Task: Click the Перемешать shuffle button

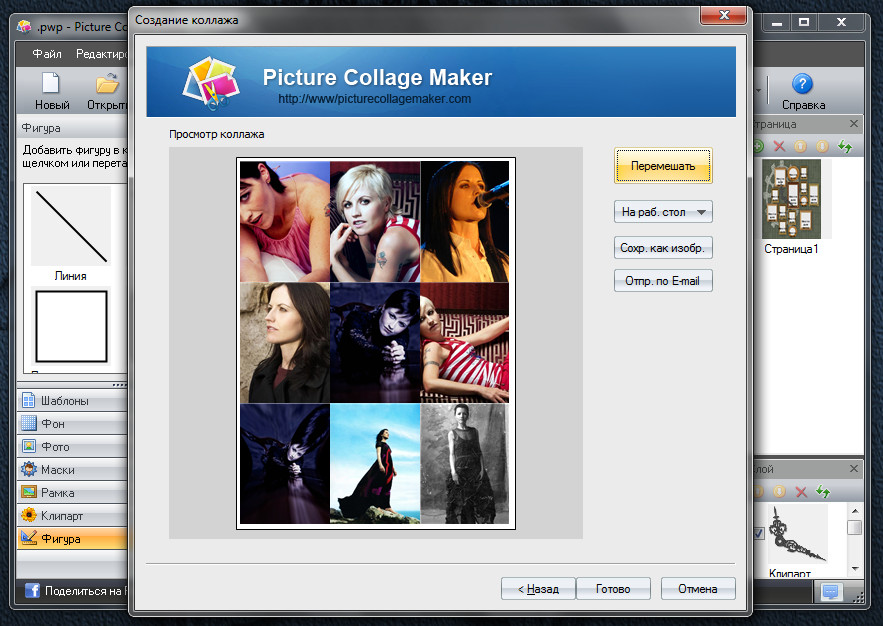Action: (x=663, y=166)
